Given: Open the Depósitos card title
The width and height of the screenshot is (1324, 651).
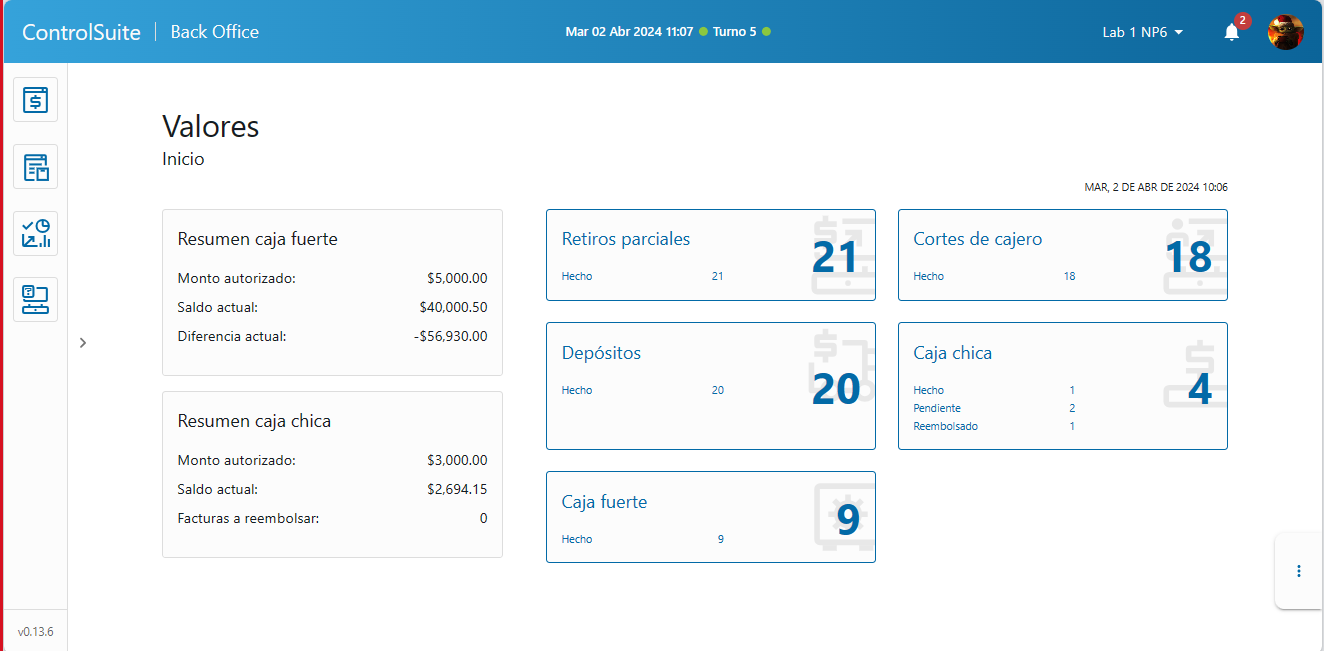Looking at the screenshot, I should [x=601, y=353].
